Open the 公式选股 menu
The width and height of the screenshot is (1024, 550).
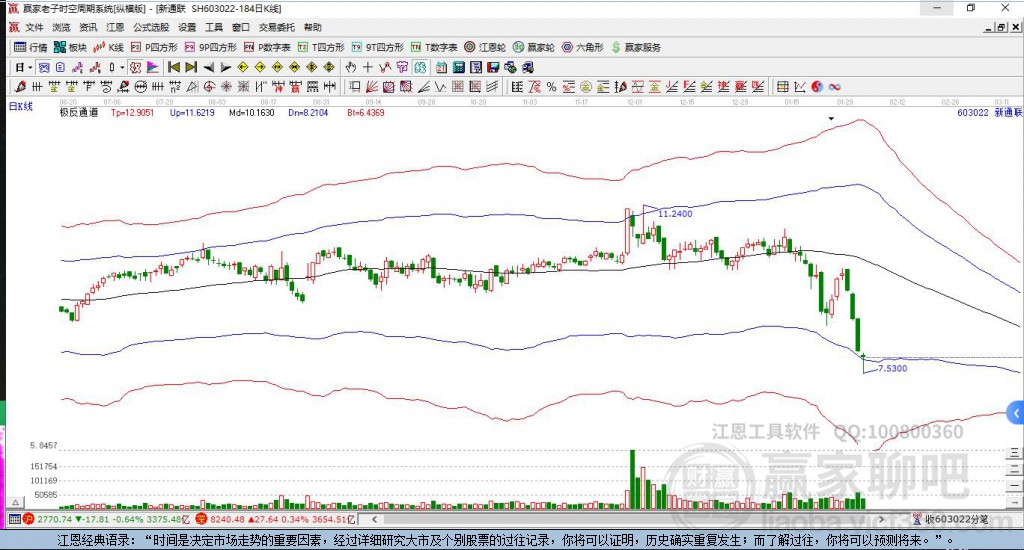click(151, 27)
